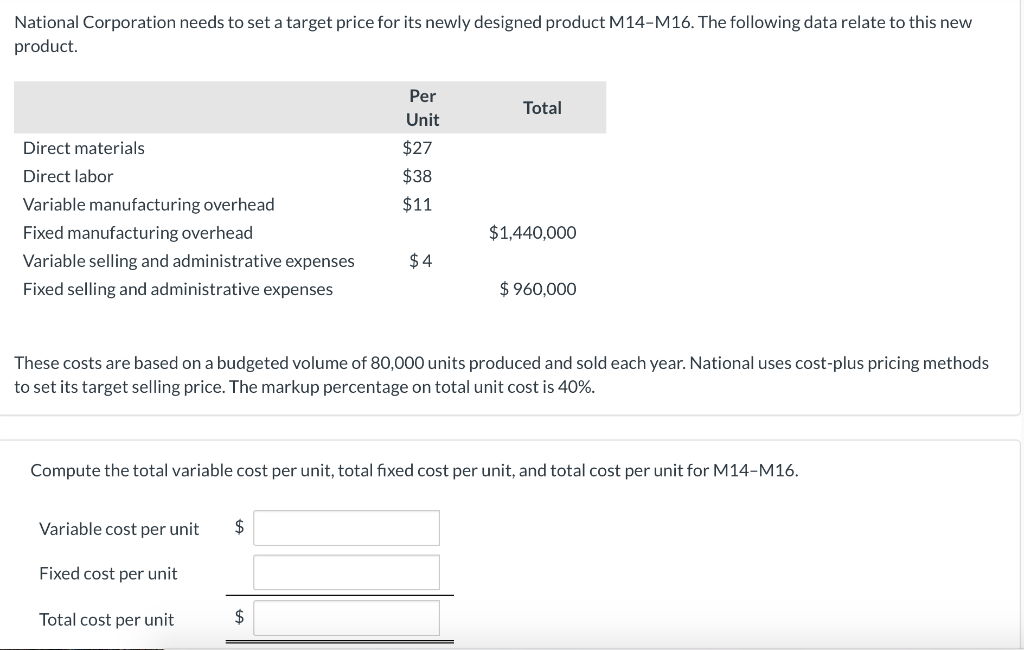Click the Total cost per unit input field
Image resolution: width=1024 pixels, height=650 pixels.
tap(346, 618)
